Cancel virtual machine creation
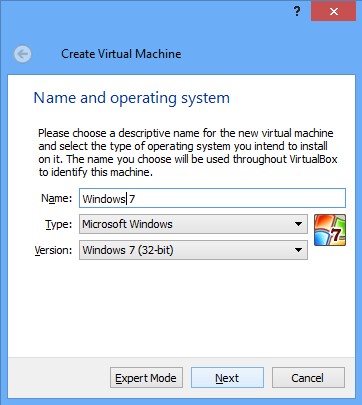This screenshot has width=362, height=405. click(x=308, y=378)
